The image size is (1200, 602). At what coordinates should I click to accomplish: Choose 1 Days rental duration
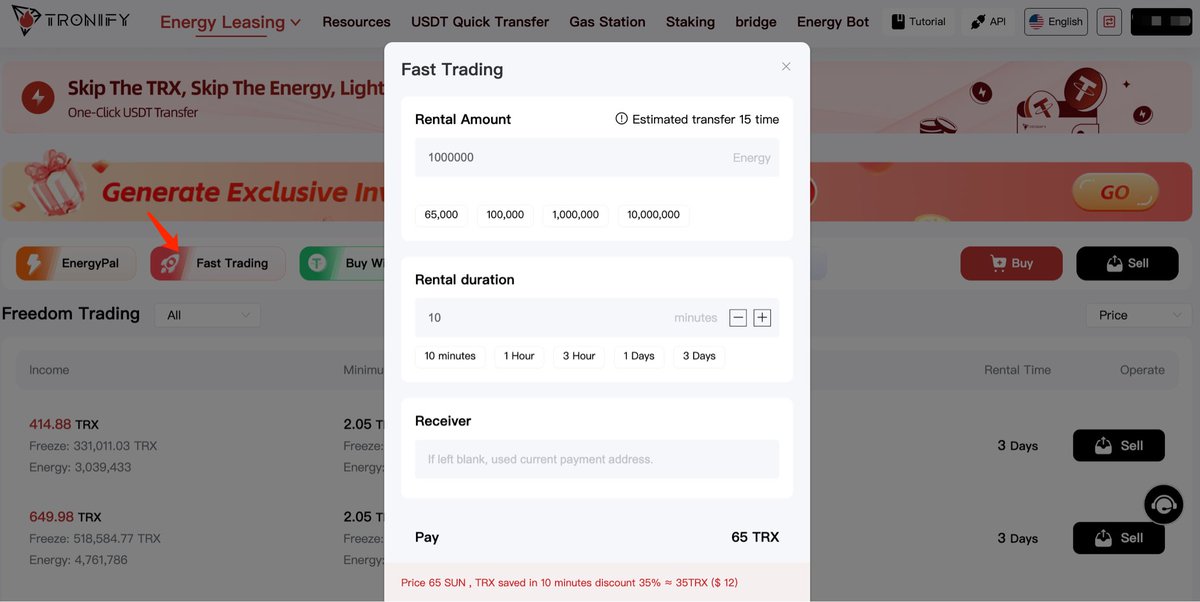coord(639,356)
